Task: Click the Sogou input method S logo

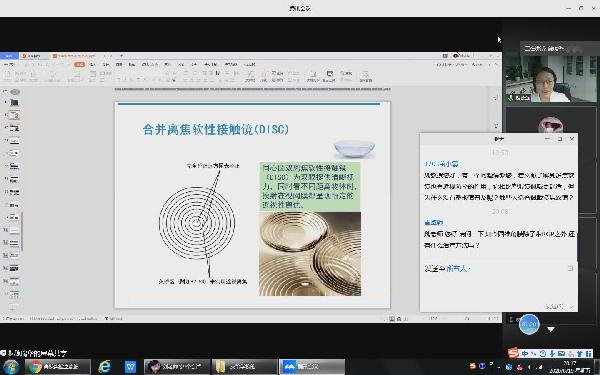Action: point(513,353)
